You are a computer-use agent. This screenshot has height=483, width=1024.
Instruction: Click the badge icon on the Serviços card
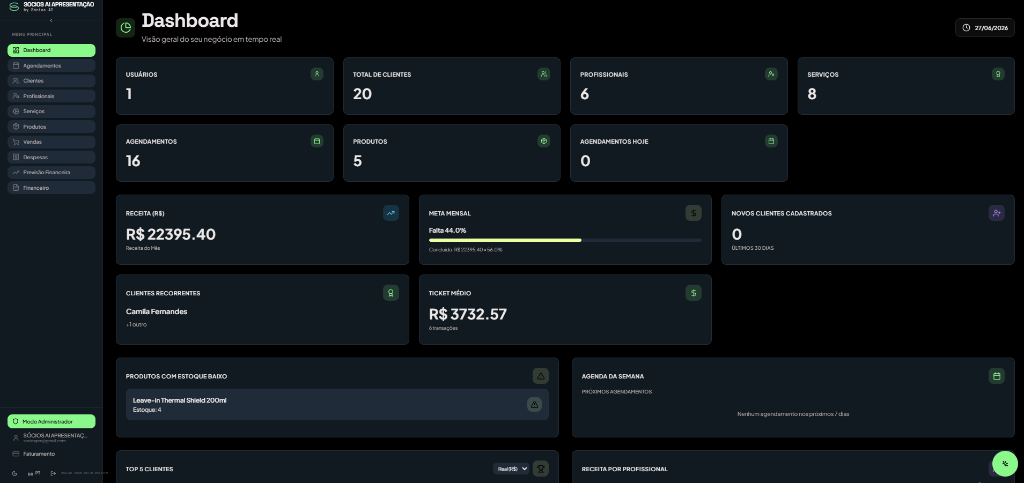(998, 74)
